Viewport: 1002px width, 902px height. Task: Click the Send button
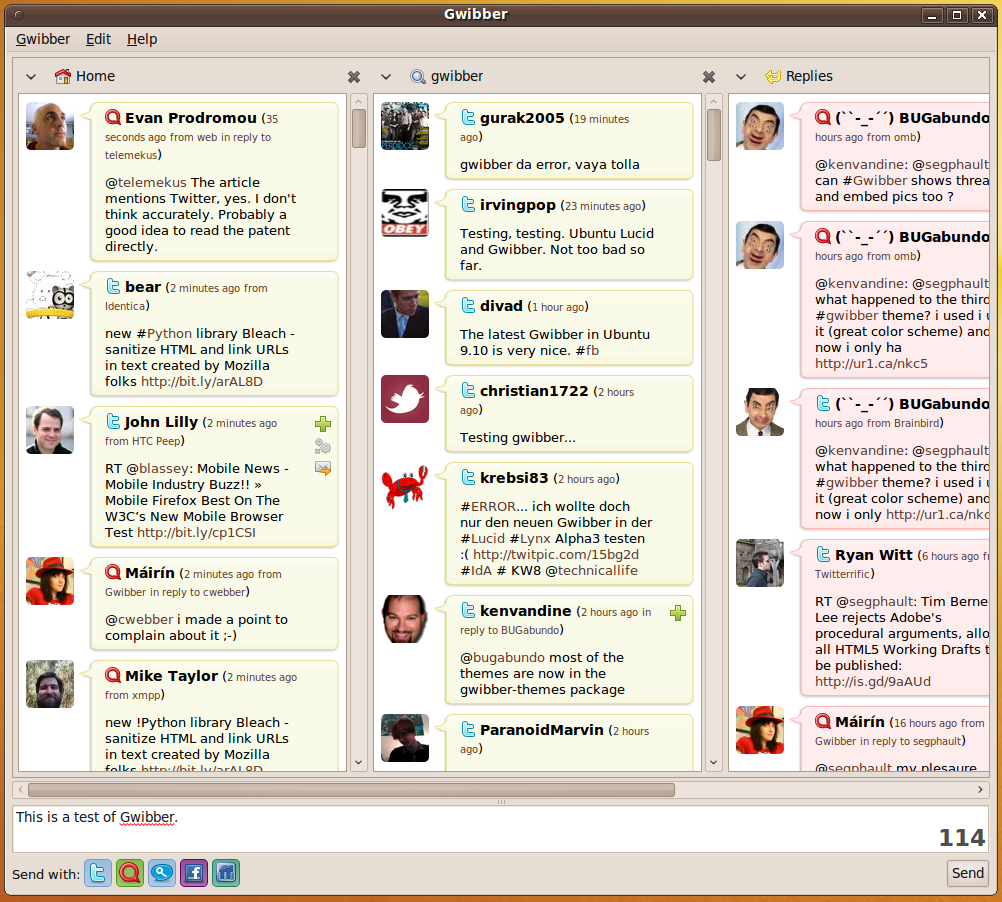967,873
